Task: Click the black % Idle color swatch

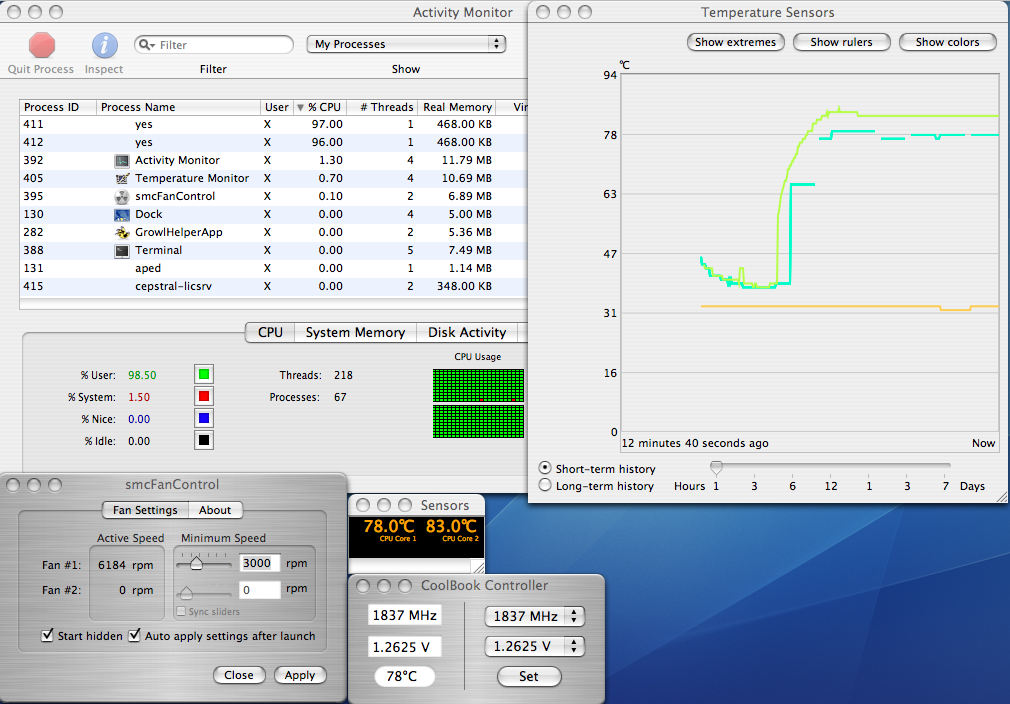Action: (x=204, y=440)
